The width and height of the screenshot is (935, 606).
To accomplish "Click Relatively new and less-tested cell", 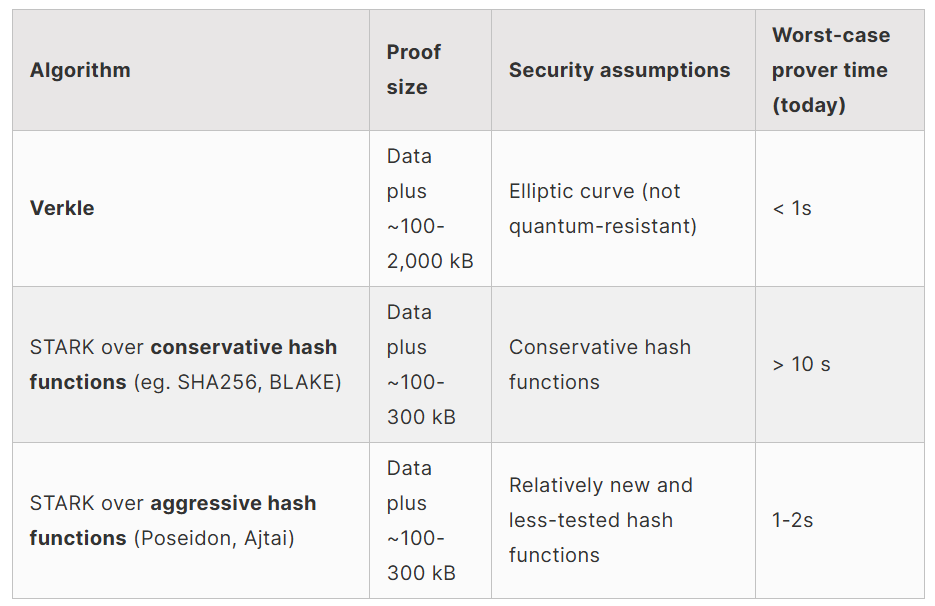I will (x=600, y=520).
